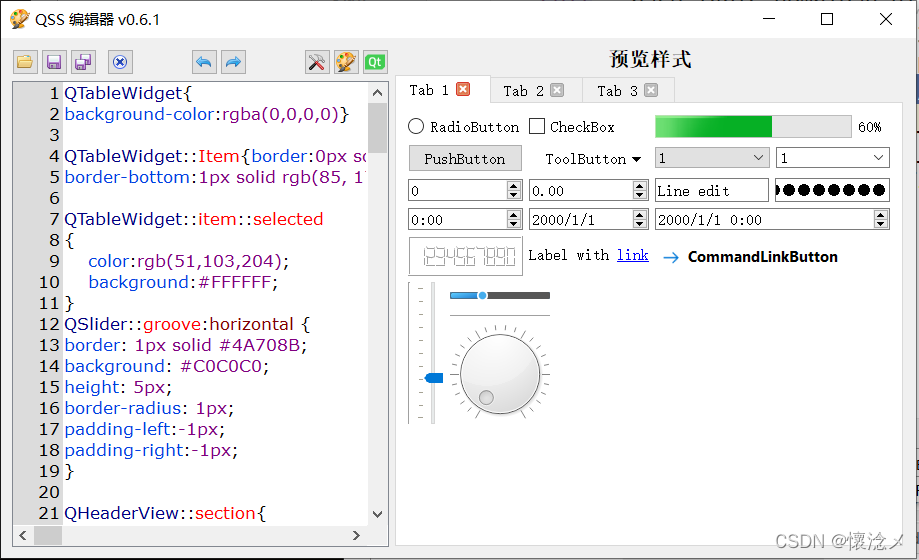Image resolution: width=919 pixels, height=560 pixels.
Task: Close the file with the blue X circle icon
Action: (120, 62)
